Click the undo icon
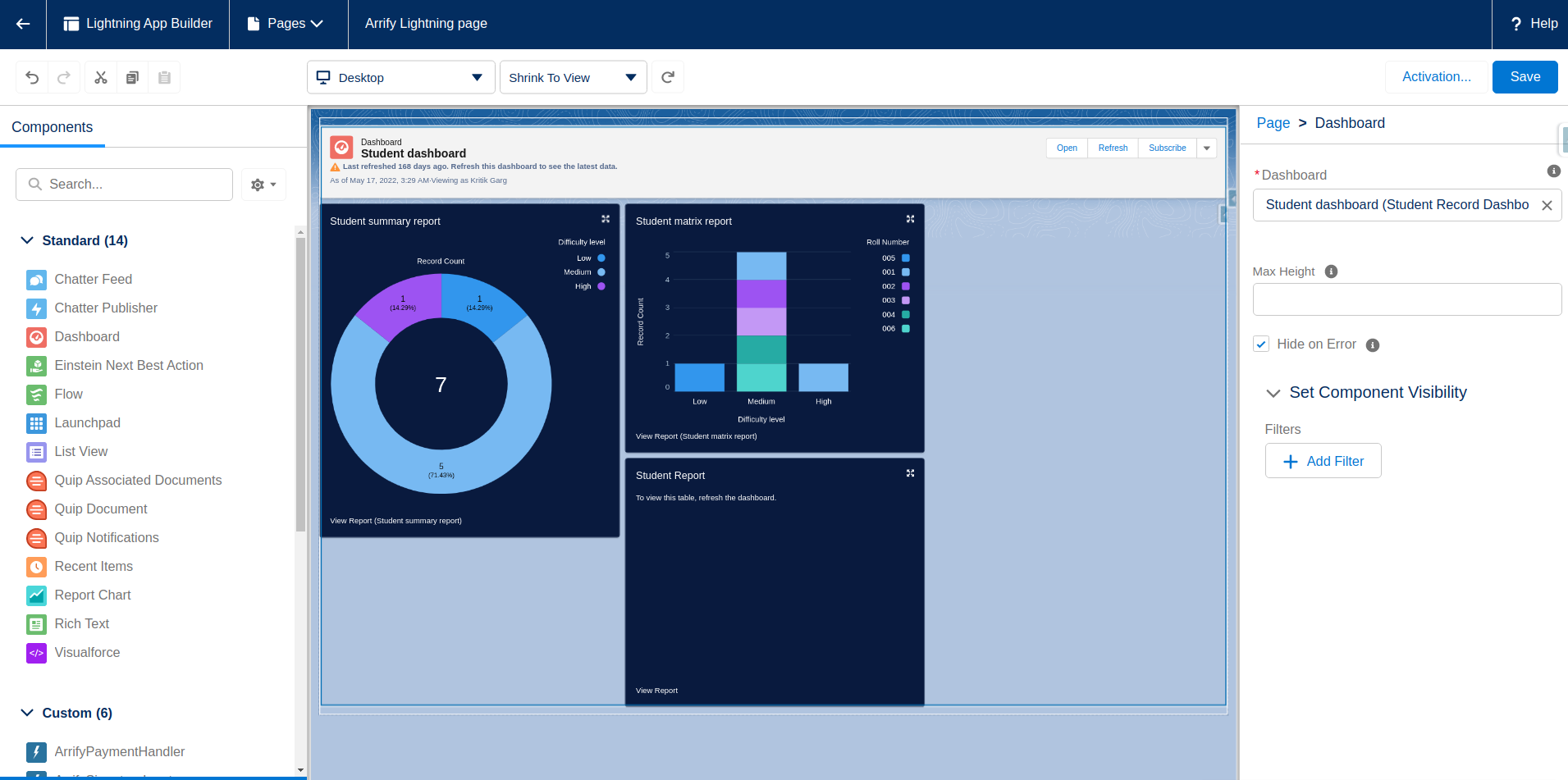The image size is (1568, 780). [x=32, y=77]
